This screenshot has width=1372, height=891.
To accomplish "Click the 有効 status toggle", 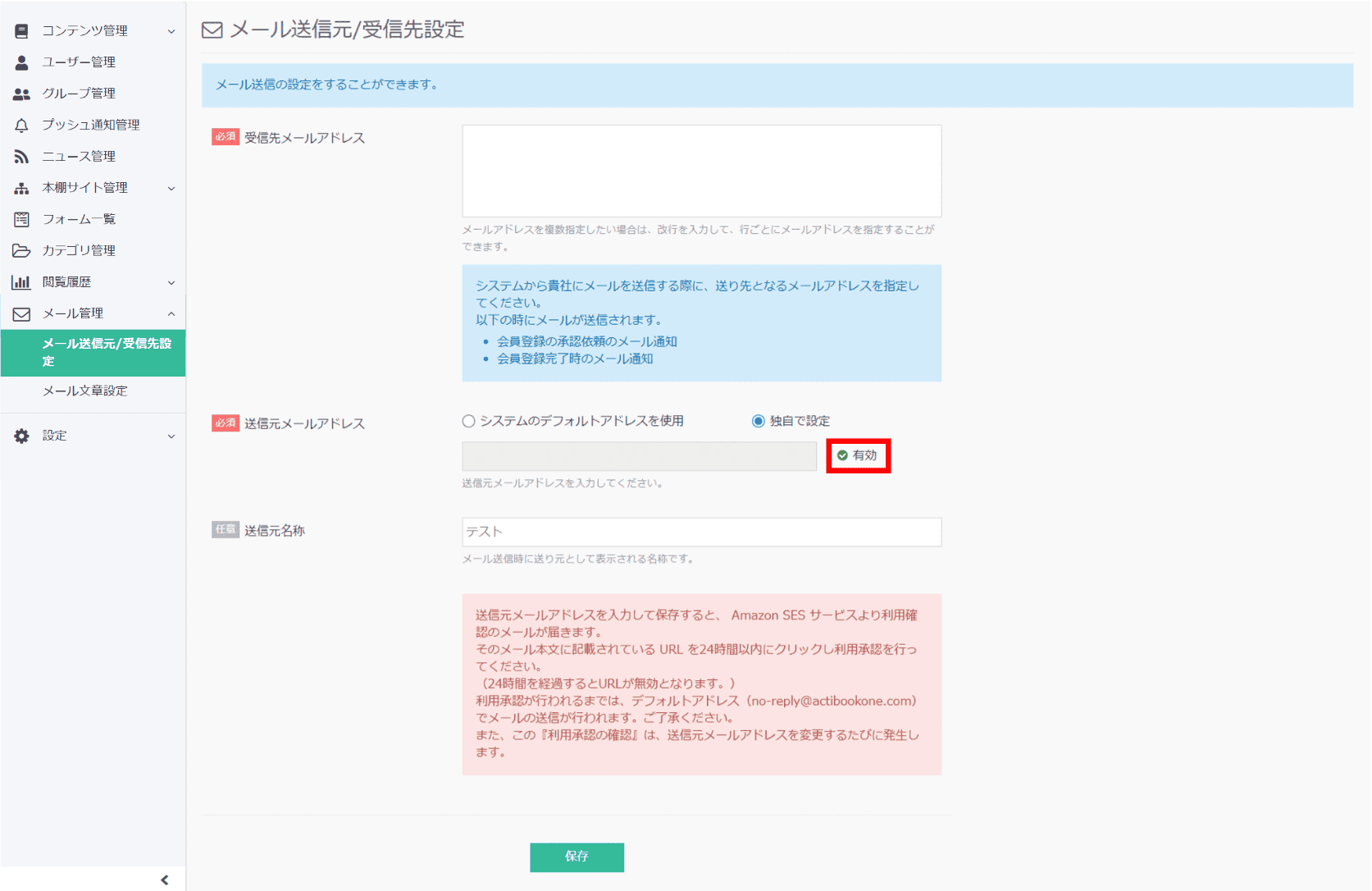I will pyautogui.click(x=858, y=455).
